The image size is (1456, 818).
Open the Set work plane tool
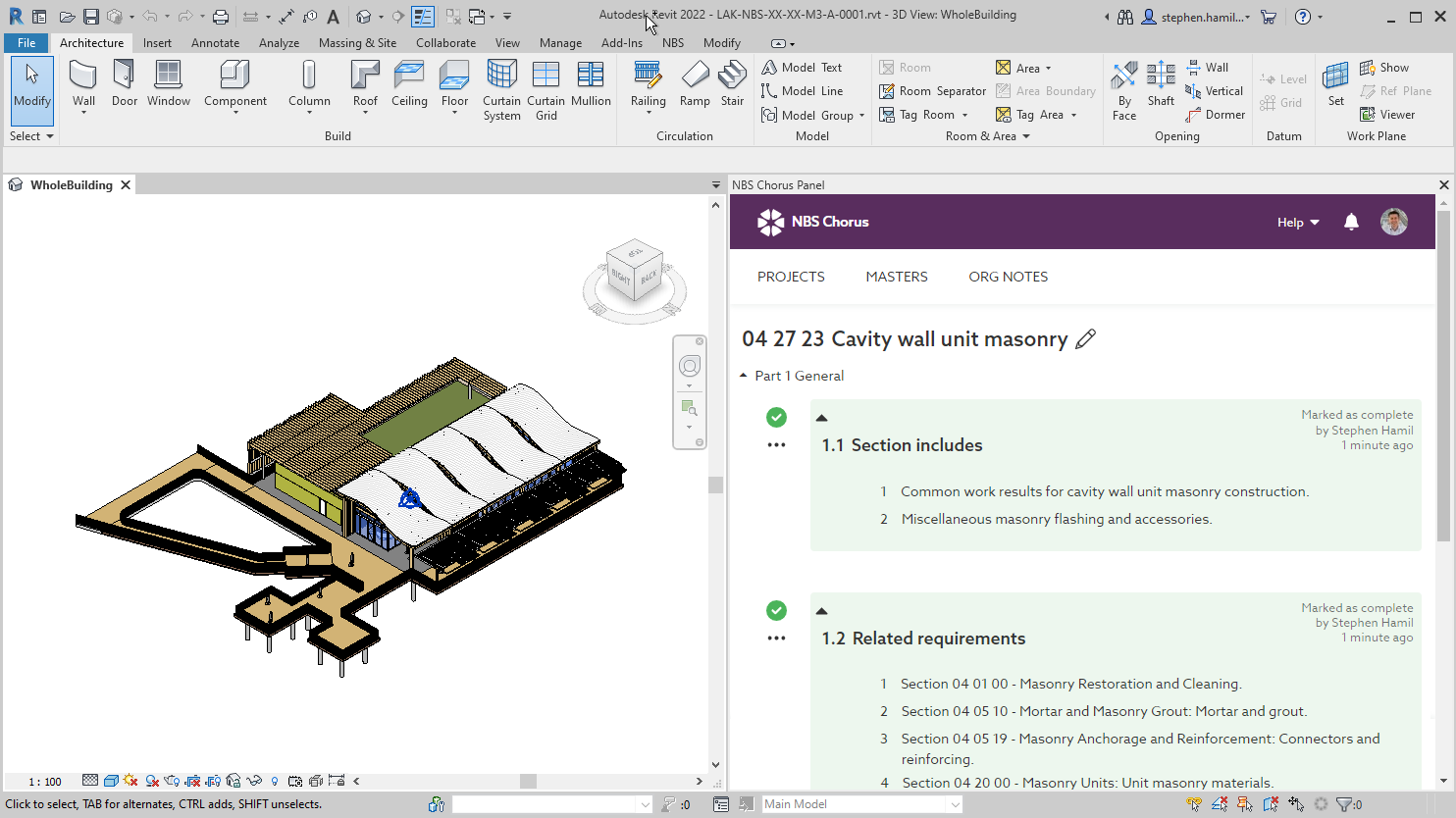[1335, 83]
